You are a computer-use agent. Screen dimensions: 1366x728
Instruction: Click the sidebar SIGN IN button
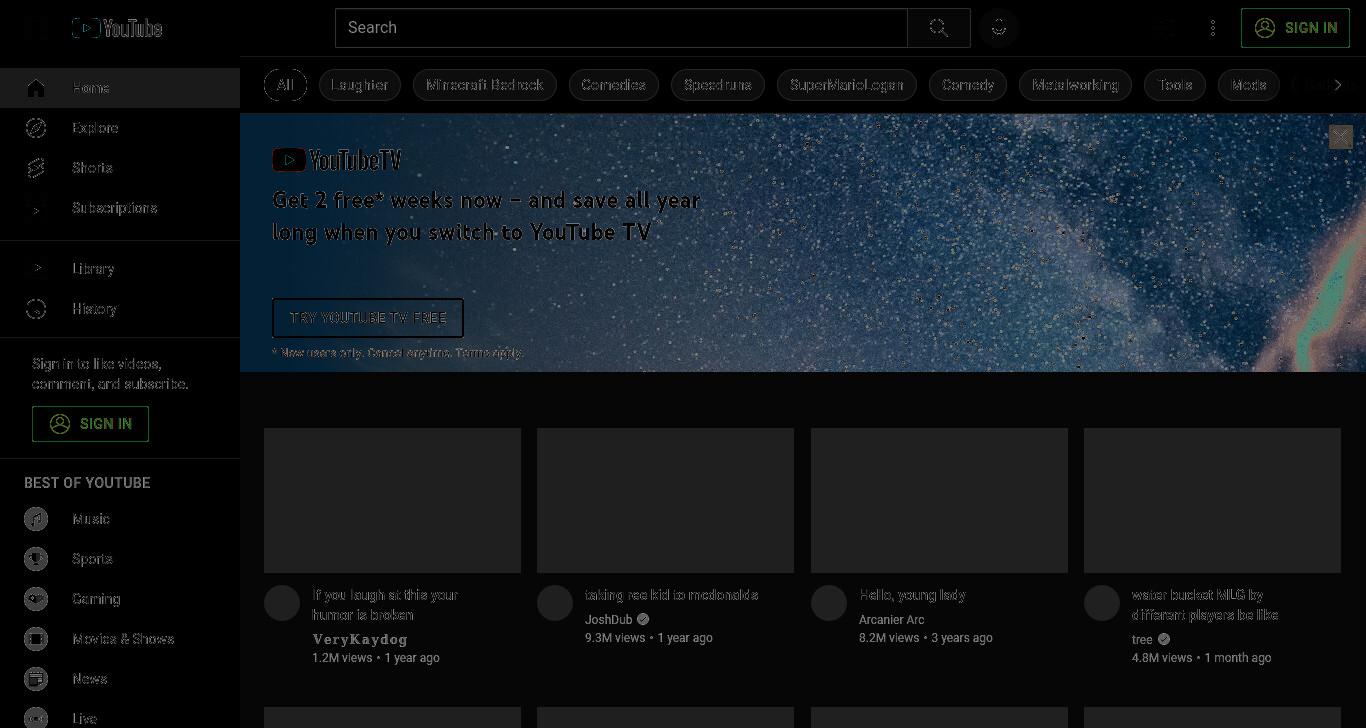(x=90, y=424)
